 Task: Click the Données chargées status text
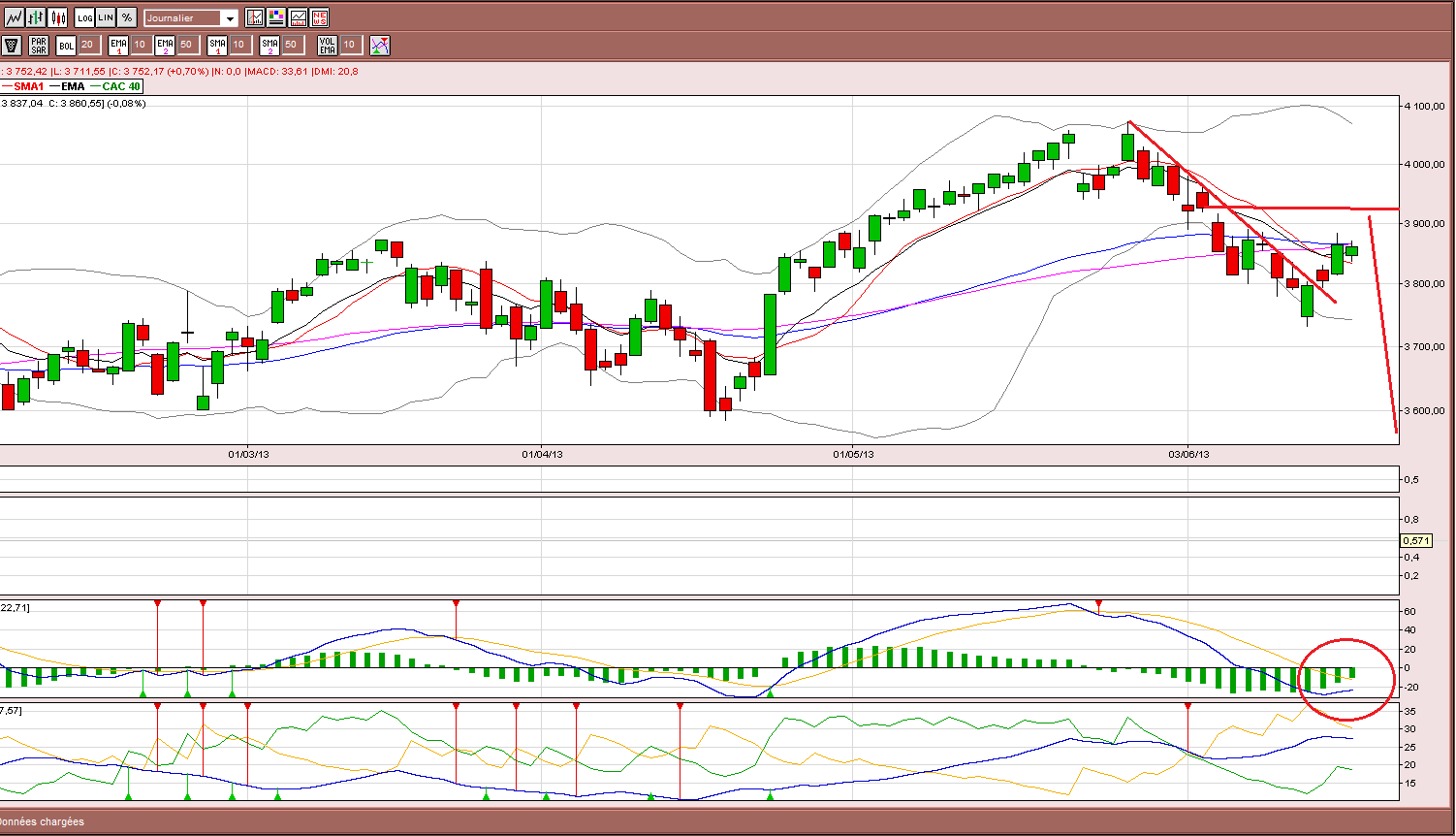pyautogui.click(x=44, y=821)
